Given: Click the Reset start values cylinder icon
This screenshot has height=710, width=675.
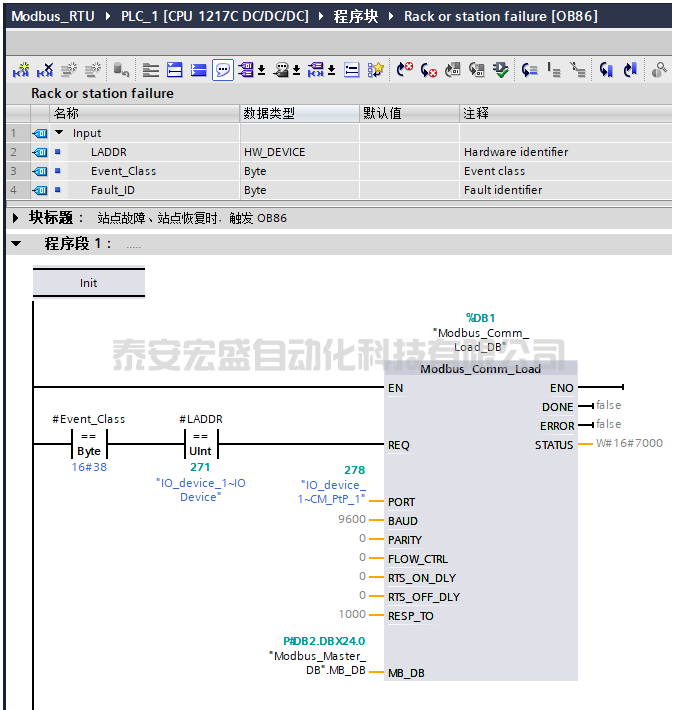Looking at the screenshot, I should click(x=121, y=70).
